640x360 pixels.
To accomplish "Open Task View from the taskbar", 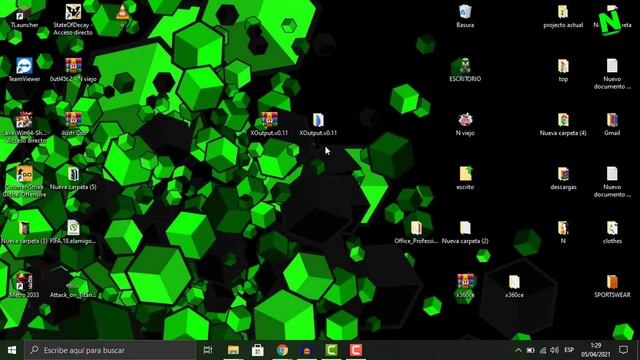I will [x=208, y=350].
